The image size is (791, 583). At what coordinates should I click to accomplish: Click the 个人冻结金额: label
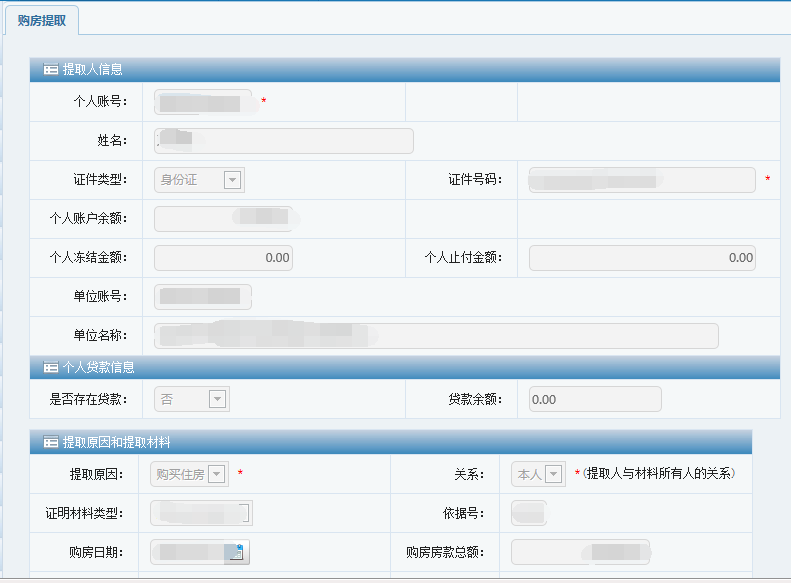(88, 257)
